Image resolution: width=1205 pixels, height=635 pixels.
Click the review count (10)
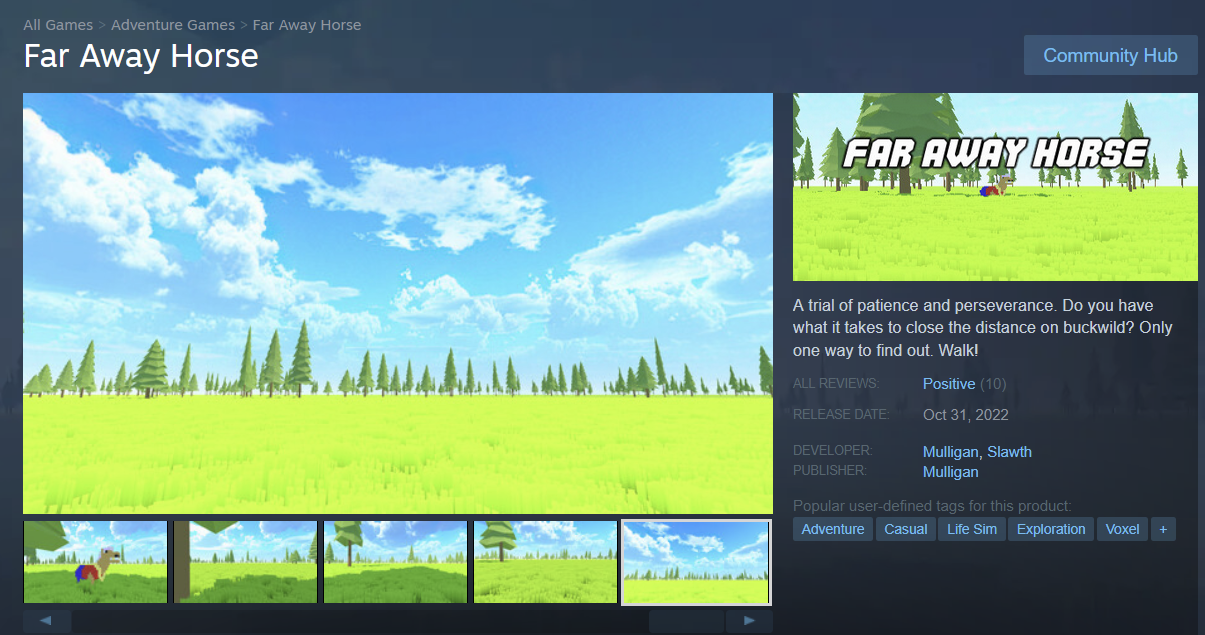click(x=993, y=384)
